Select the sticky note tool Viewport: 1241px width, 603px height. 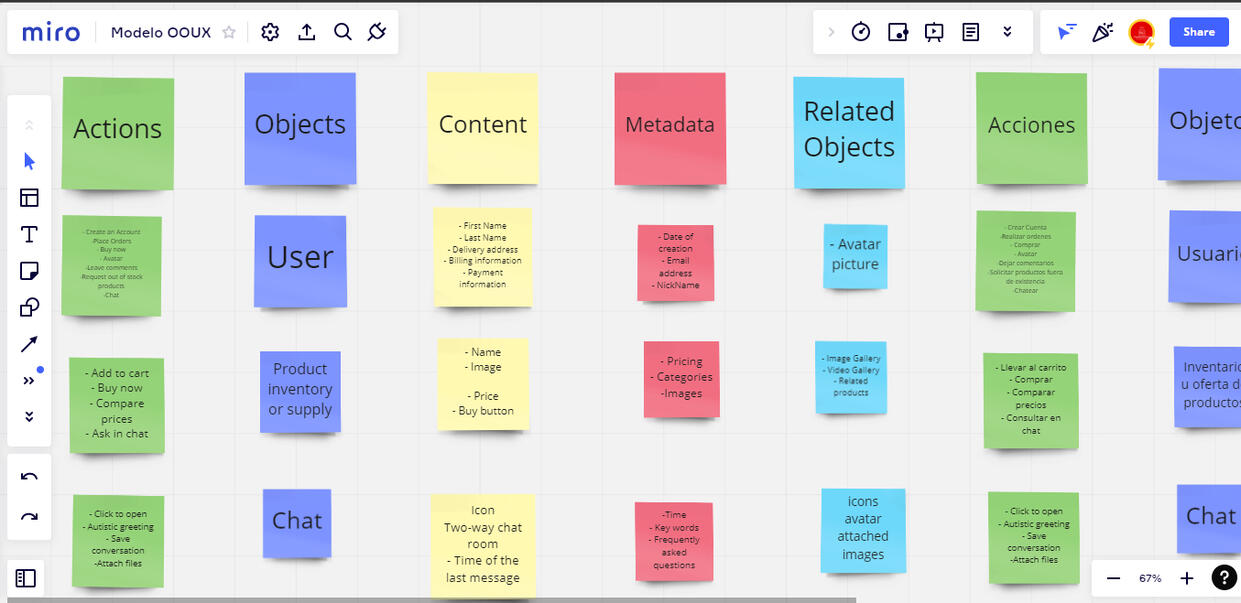[x=29, y=270]
